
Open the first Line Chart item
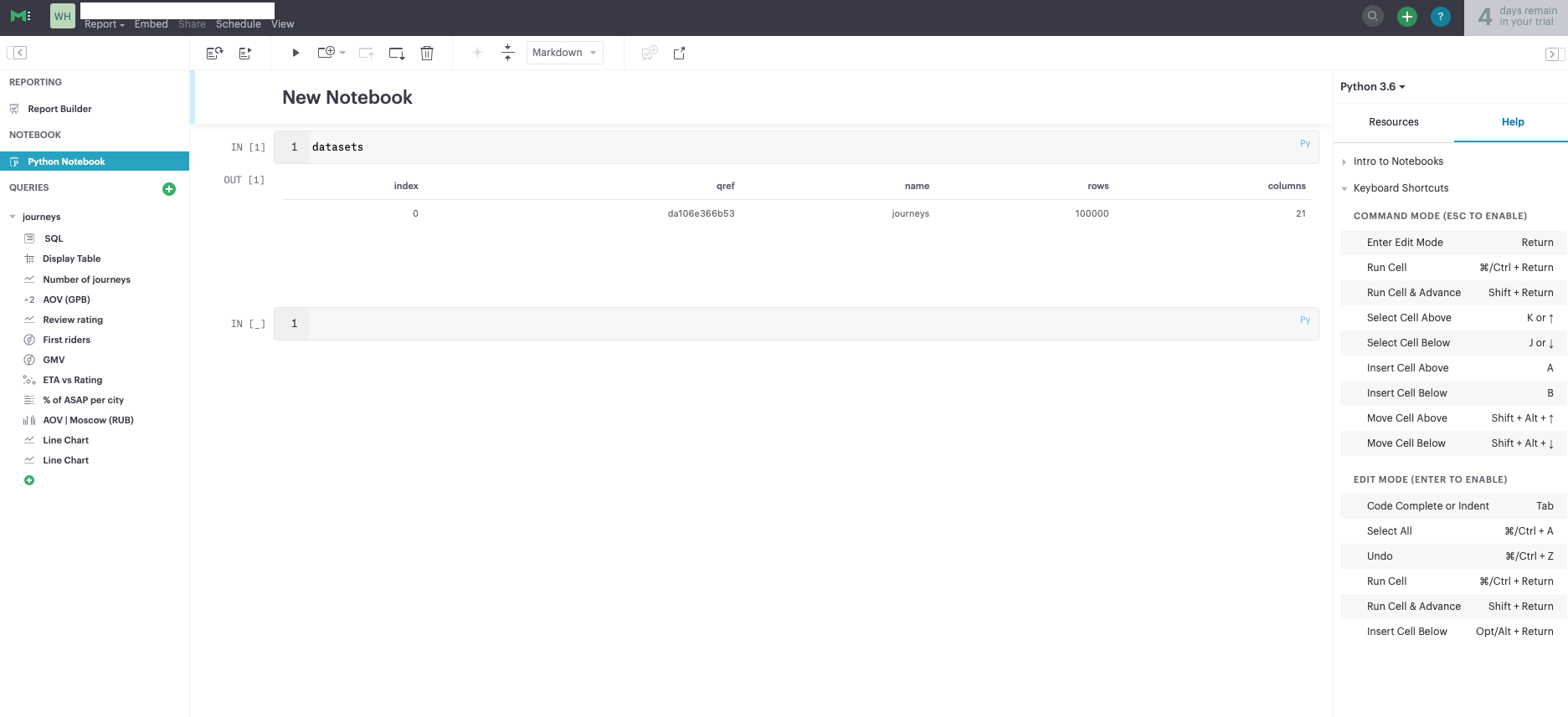click(66, 440)
